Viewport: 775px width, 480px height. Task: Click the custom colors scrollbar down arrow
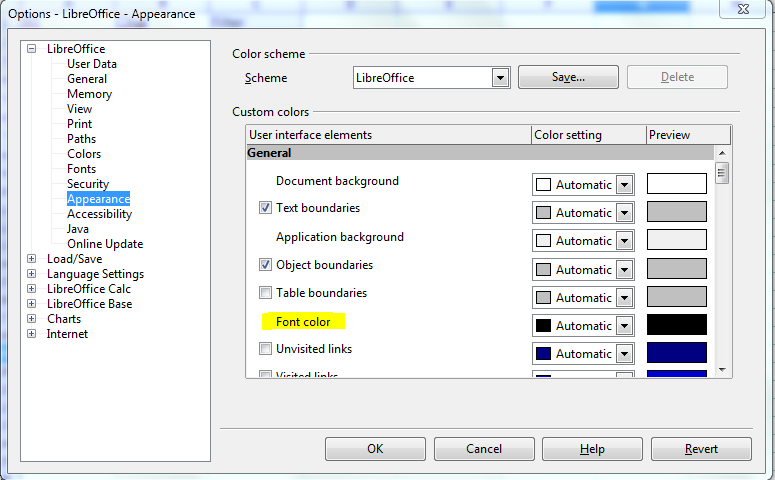pos(723,369)
